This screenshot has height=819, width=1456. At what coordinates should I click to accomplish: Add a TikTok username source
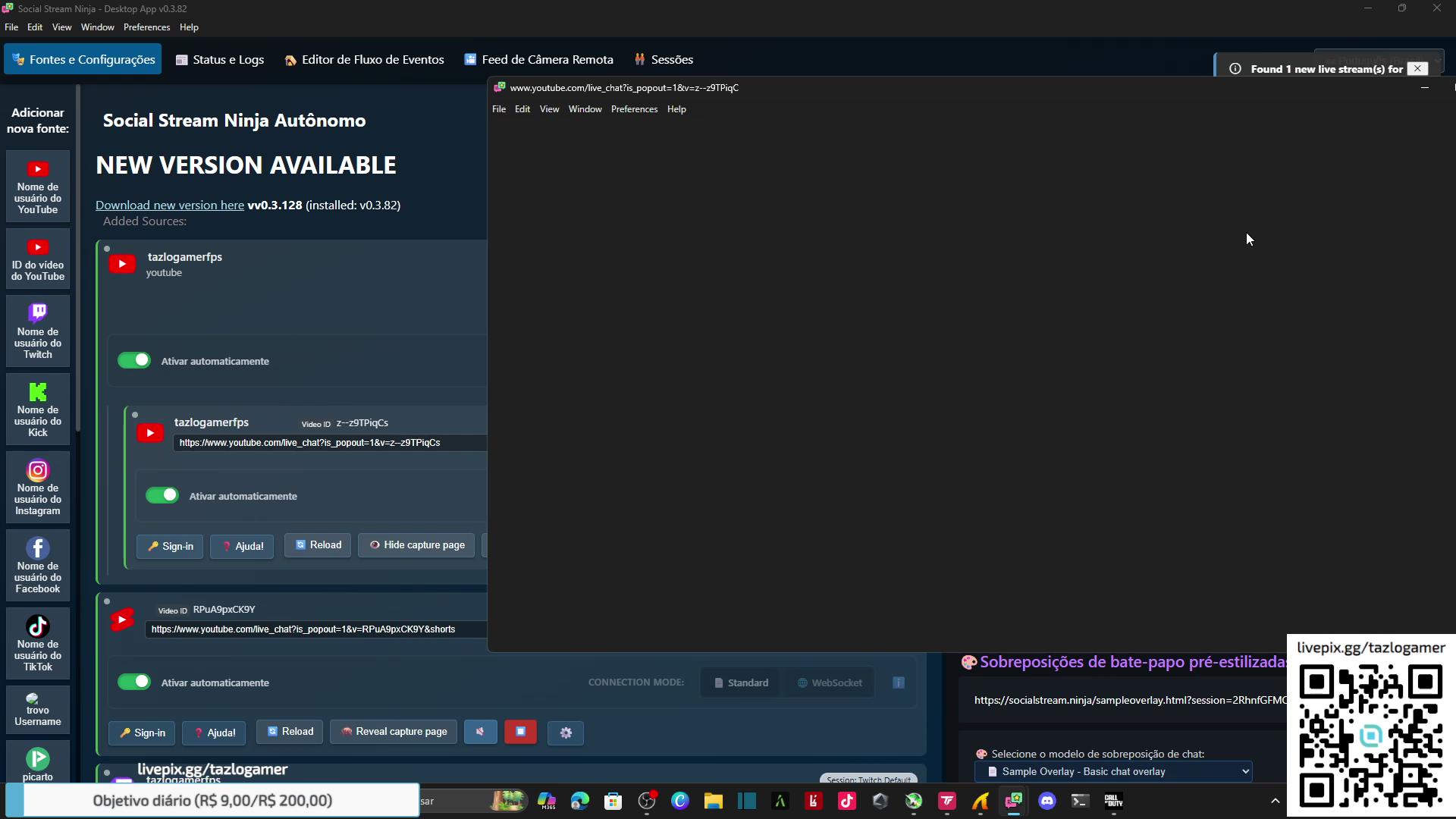(x=38, y=644)
